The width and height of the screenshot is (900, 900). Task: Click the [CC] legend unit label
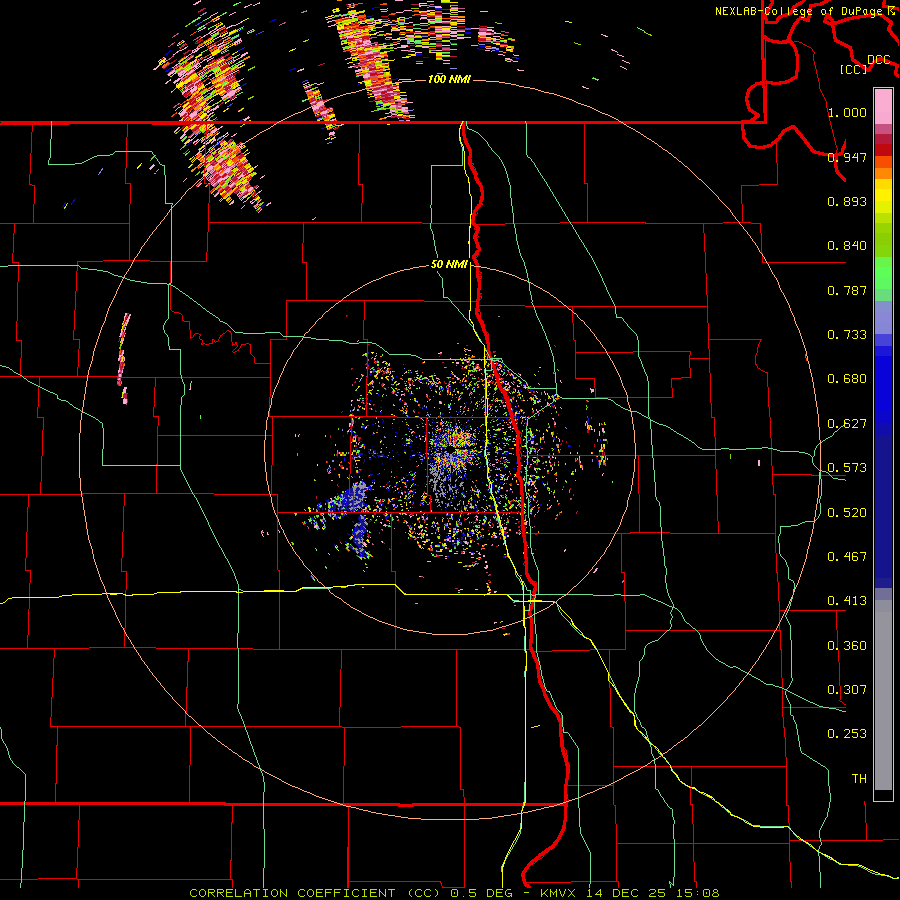(x=853, y=69)
